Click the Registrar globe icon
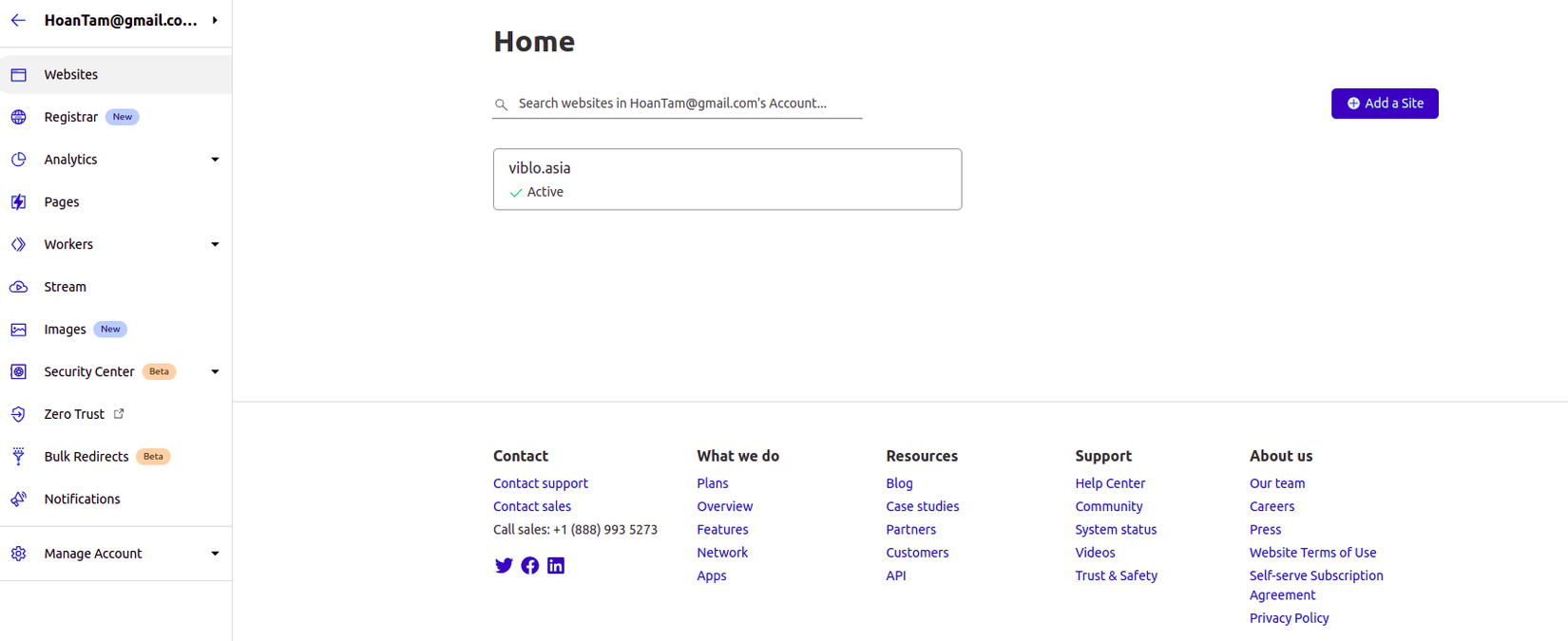 18,118
